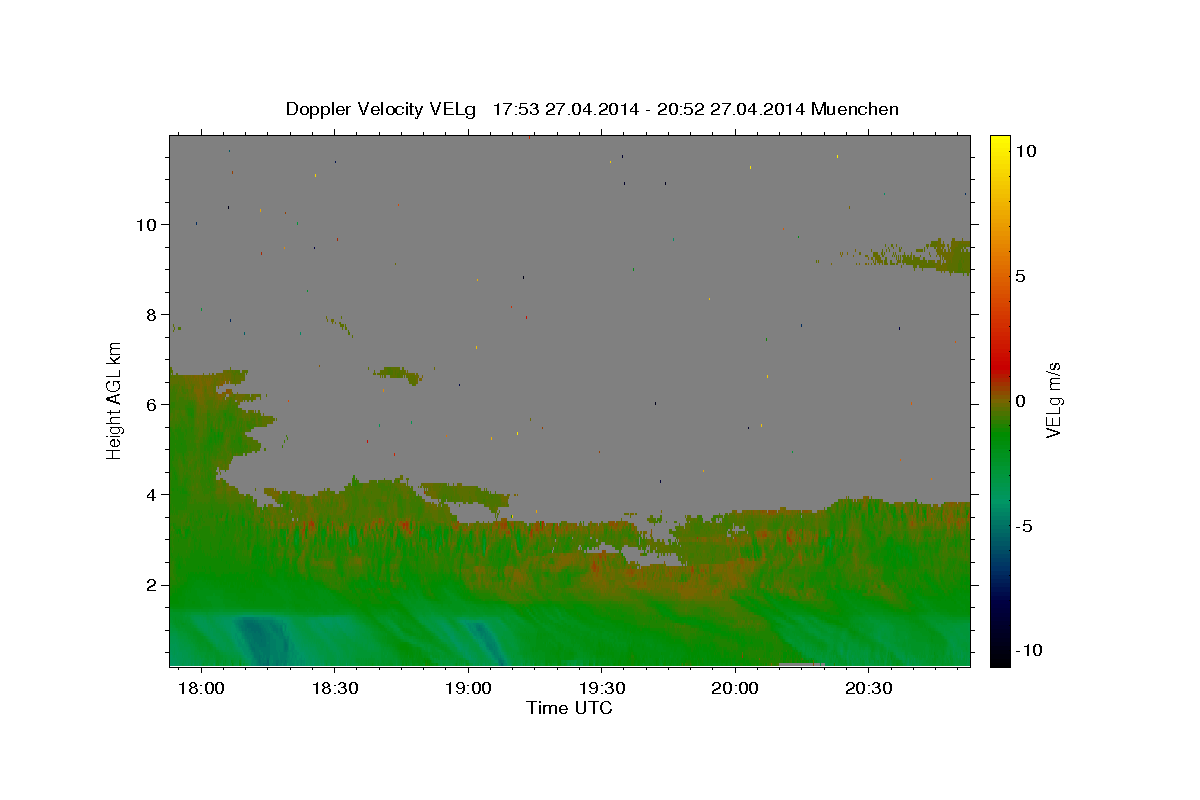Click the colorbar value label -10
This screenshot has height=800, width=1200.
coord(1029,650)
